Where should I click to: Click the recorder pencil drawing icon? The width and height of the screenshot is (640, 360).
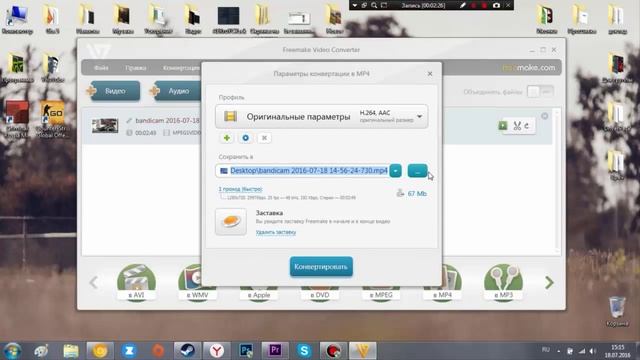point(462,5)
